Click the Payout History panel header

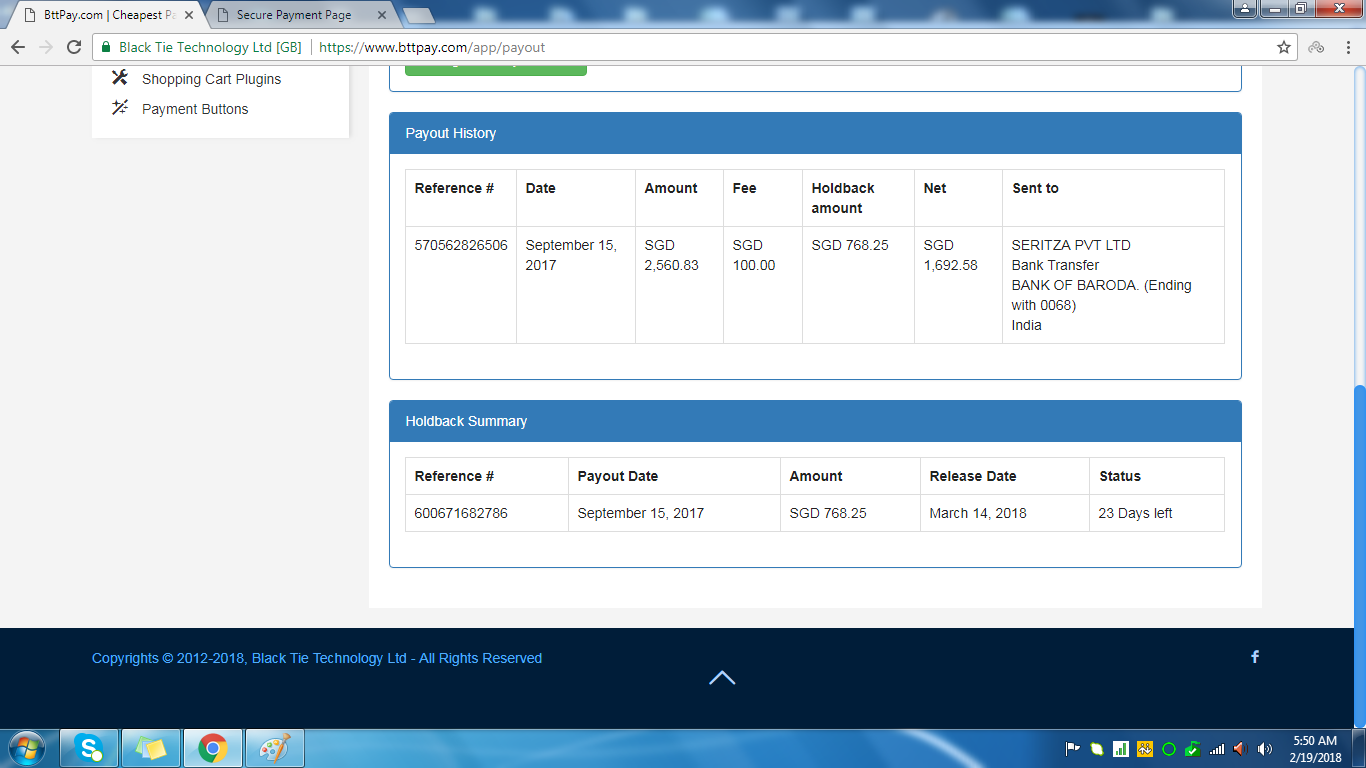point(815,133)
